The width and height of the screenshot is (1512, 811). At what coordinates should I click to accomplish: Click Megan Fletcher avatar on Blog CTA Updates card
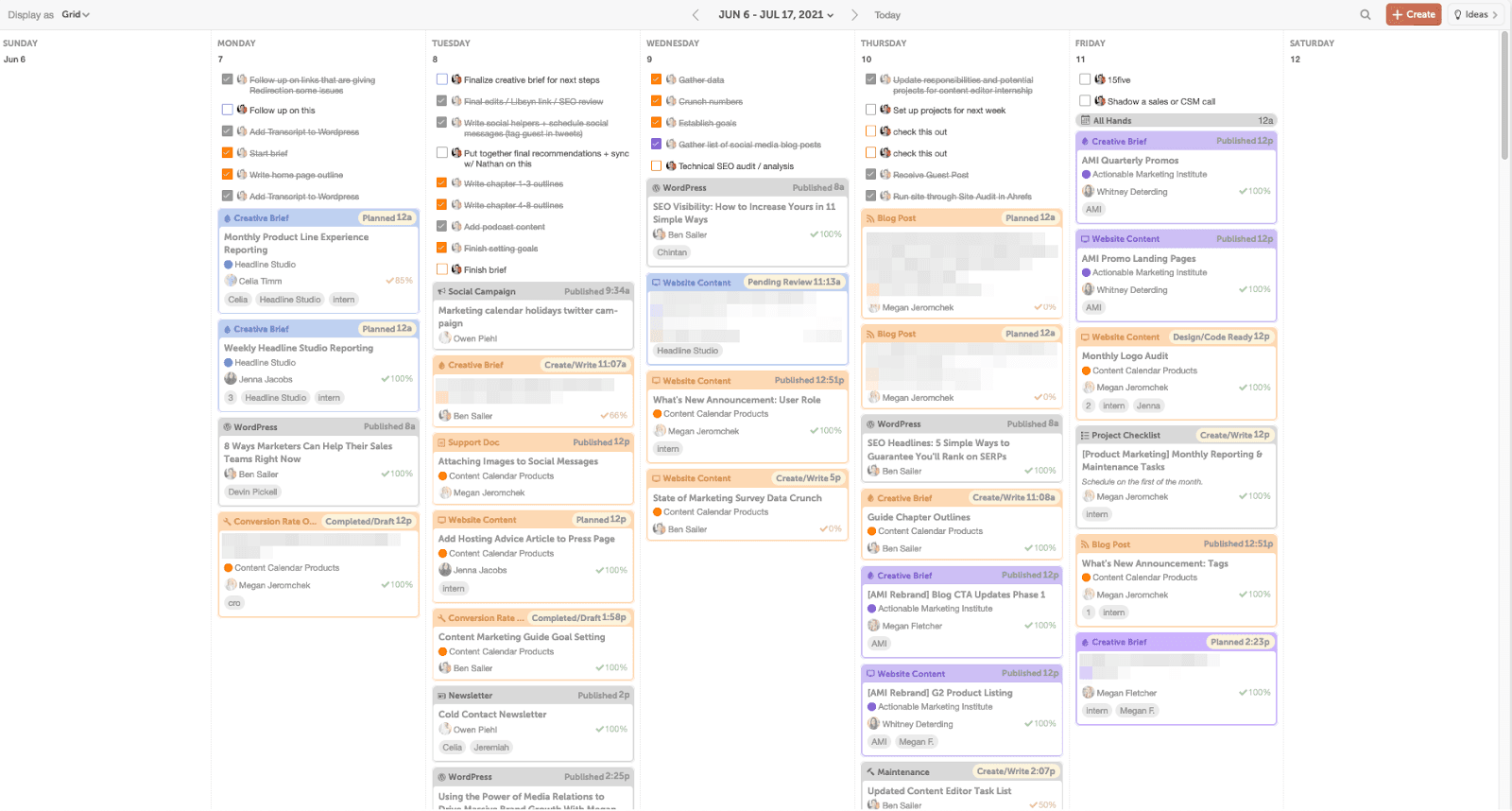(874, 626)
